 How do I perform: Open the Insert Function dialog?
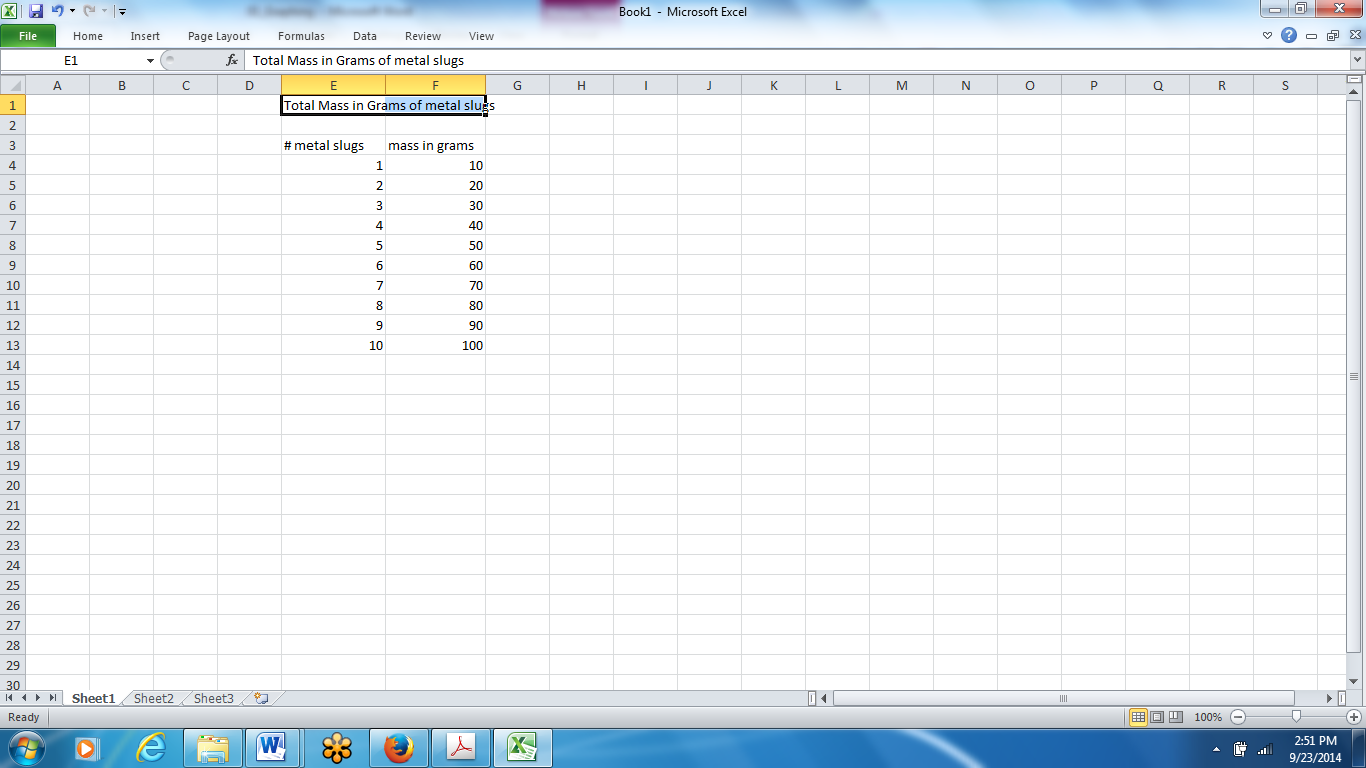point(232,60)
